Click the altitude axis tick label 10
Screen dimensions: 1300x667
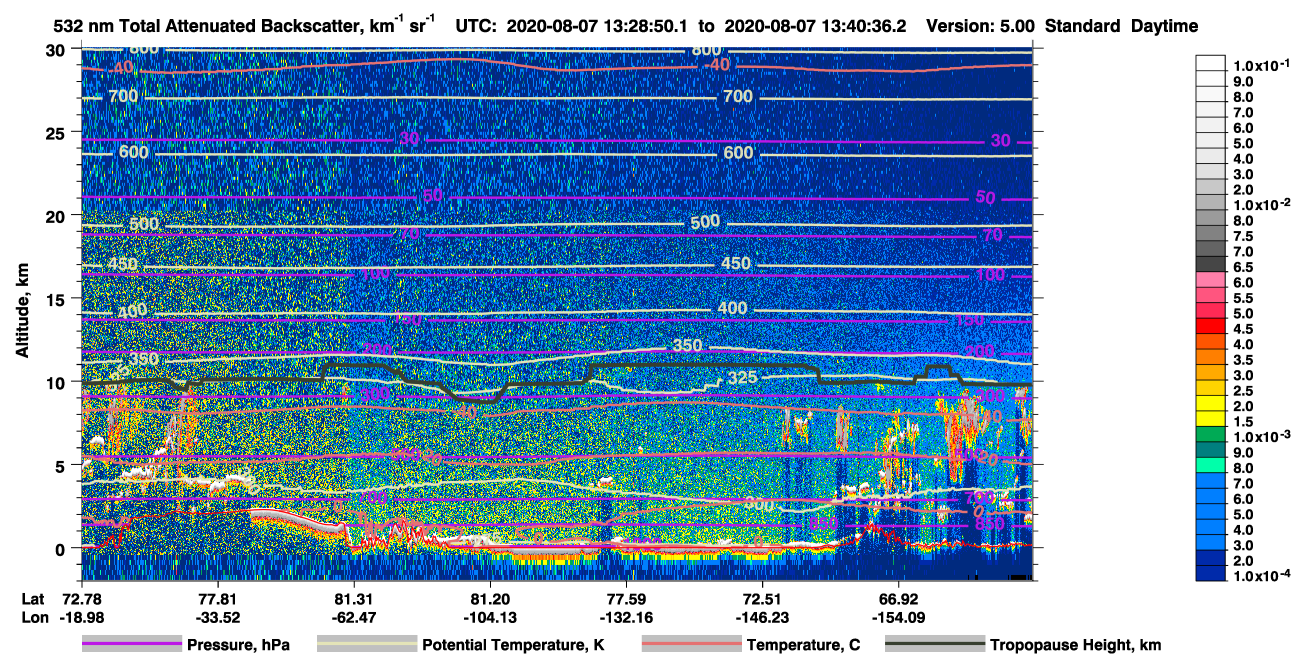tap(57, 382)
